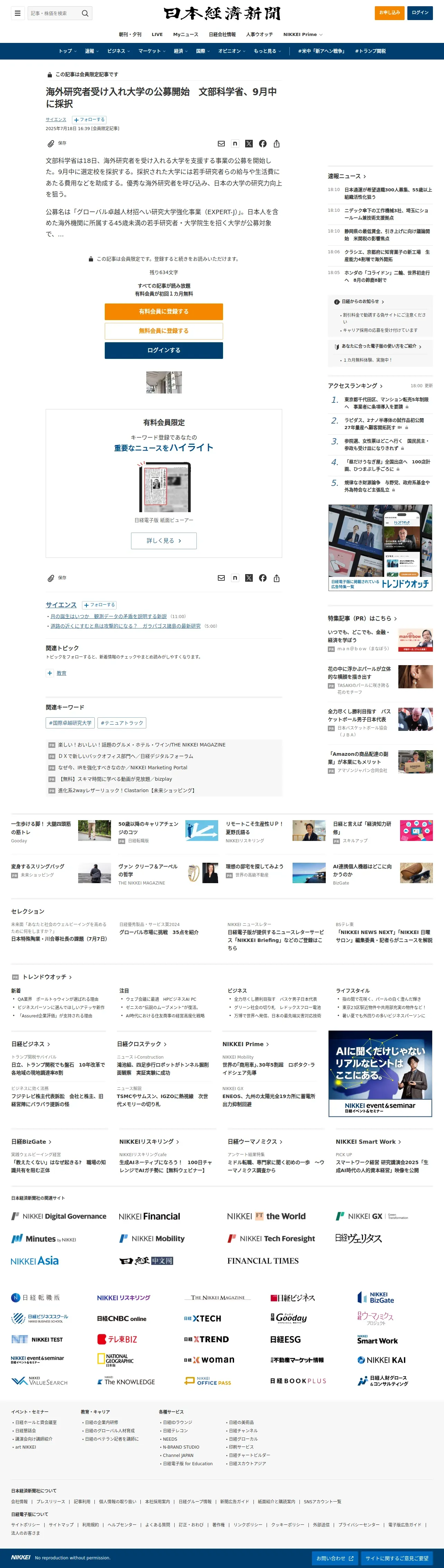This screenshot has width=444, height=1568.
Task: Toggle フォローする next to サイエンス under headline
Action: point(90,120)
